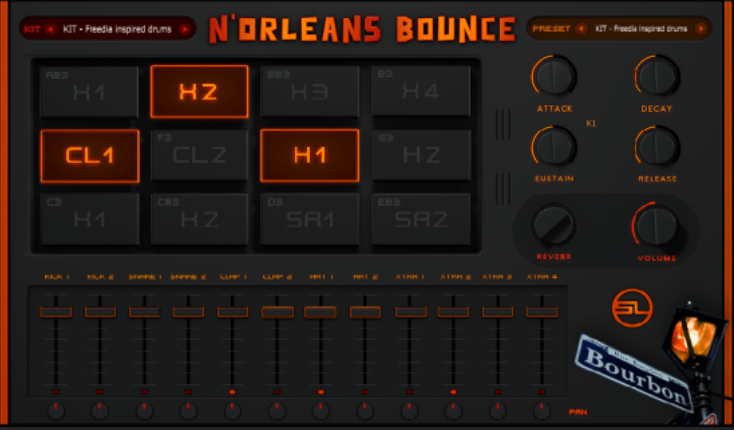The width and height of the screenshot is (734, 430).
Task: Trigger the K1 kick pad
Action: pyautogui.click(x=89, y=219)
